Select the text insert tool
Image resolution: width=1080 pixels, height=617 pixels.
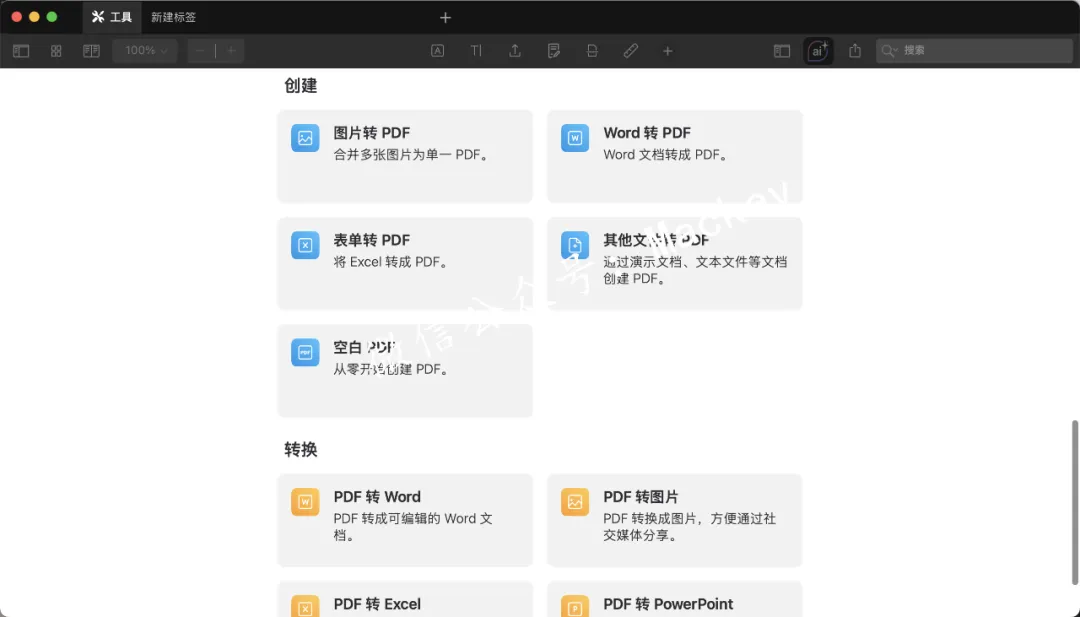[x=476, y=51]
